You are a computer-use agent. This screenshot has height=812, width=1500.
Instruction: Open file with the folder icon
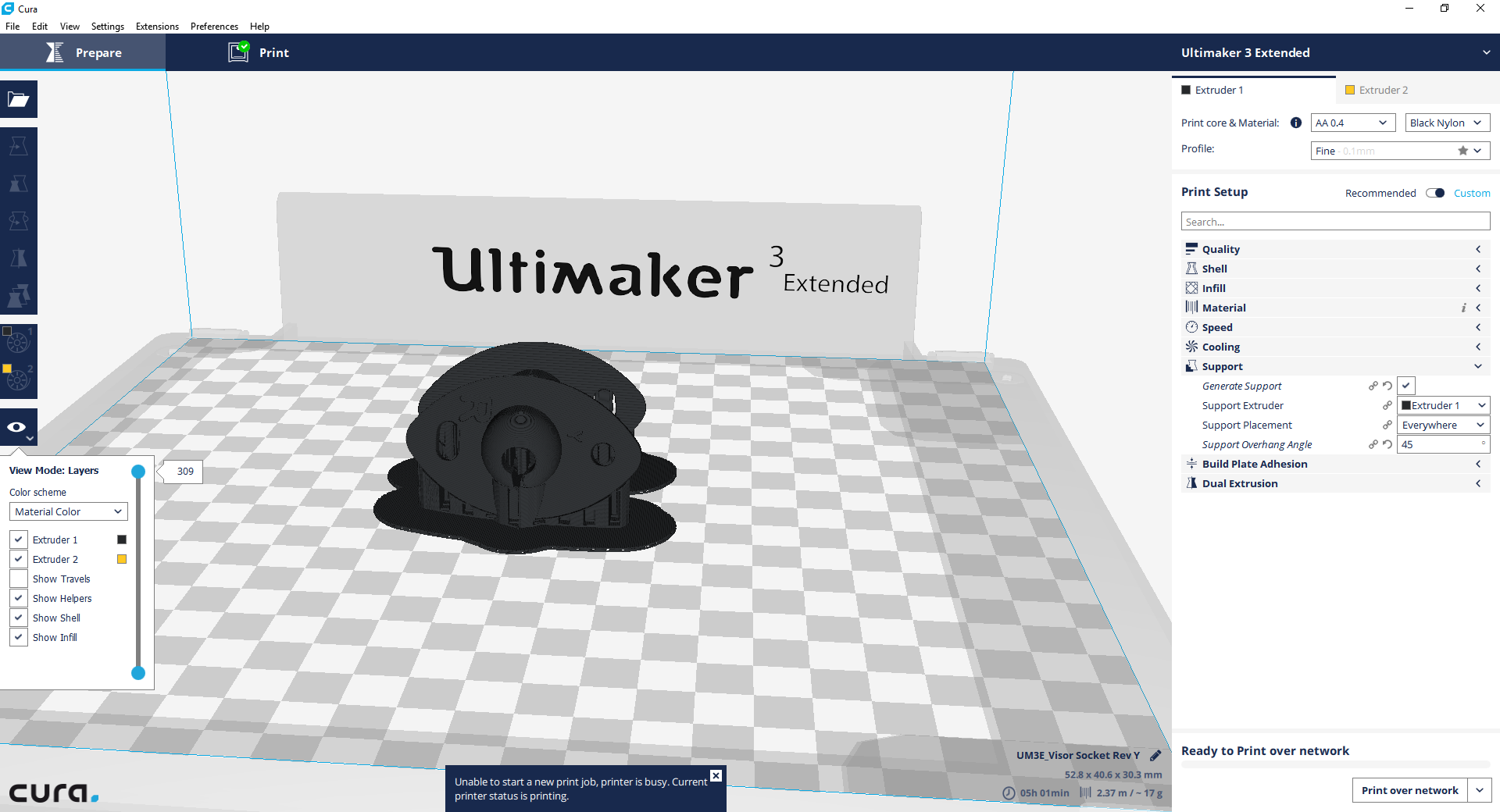pos(19,99)
